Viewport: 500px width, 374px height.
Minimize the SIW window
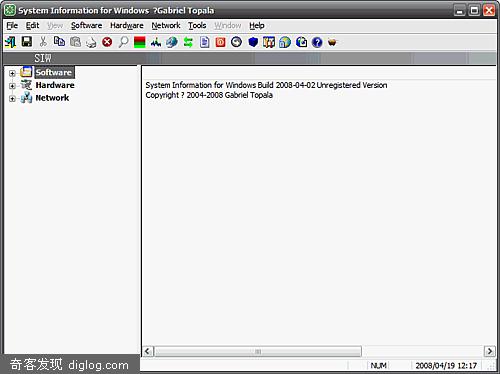[460, 11]
